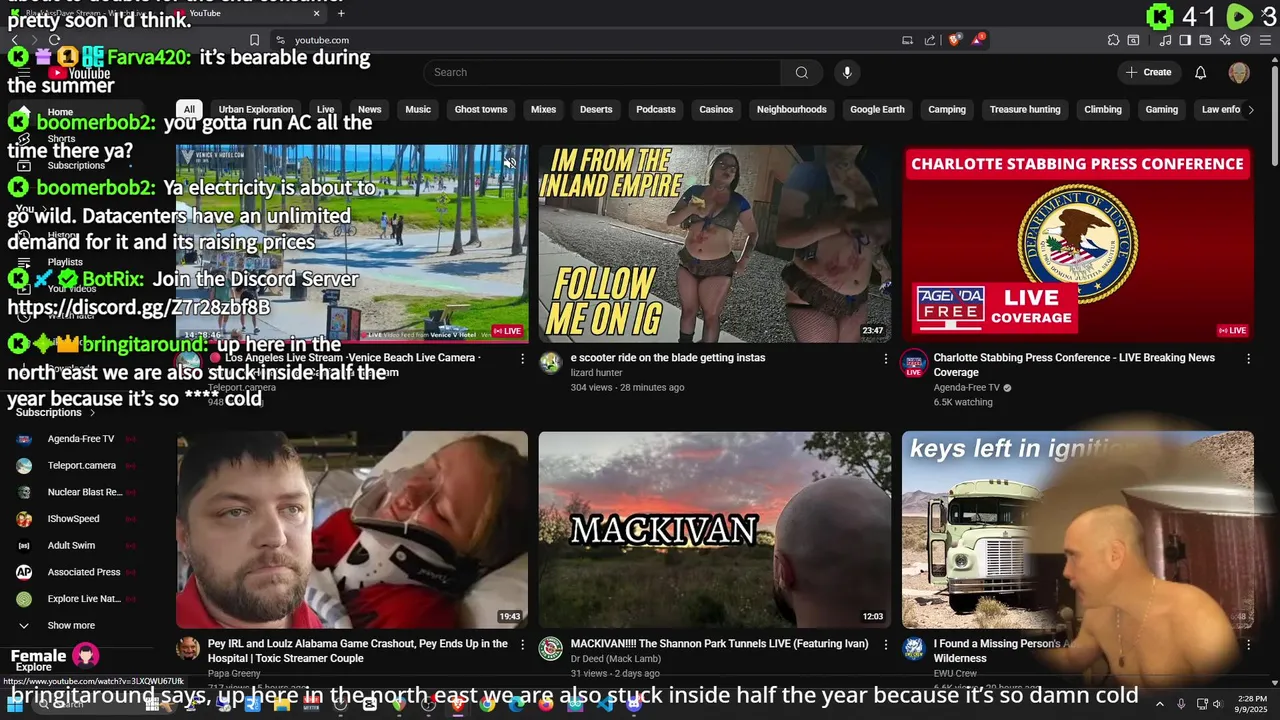
Task: Open more options for the e scooter ride video
Action: 885,358
